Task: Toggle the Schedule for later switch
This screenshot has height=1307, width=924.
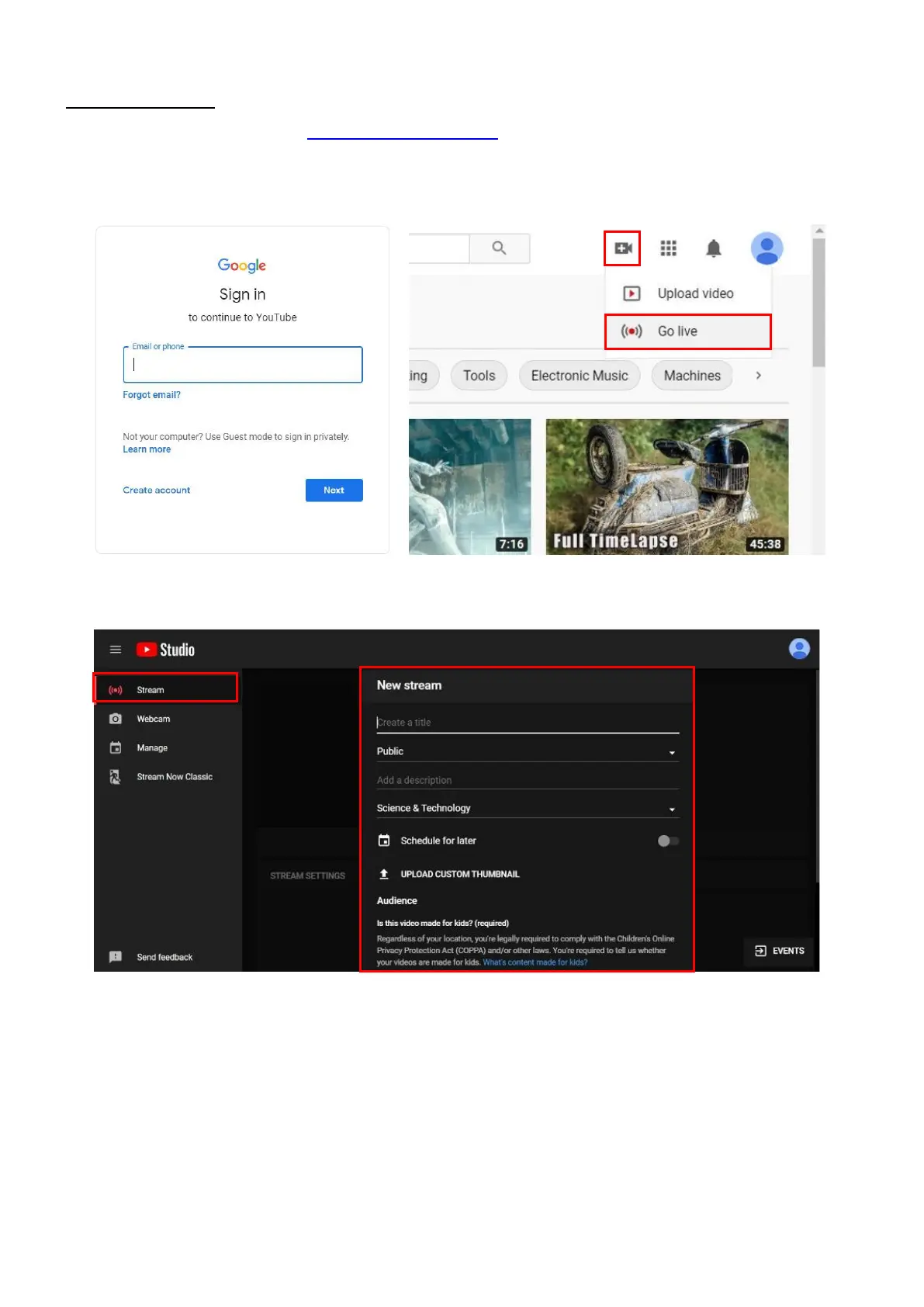Action: pyautogui.click(x=667, y=841)
